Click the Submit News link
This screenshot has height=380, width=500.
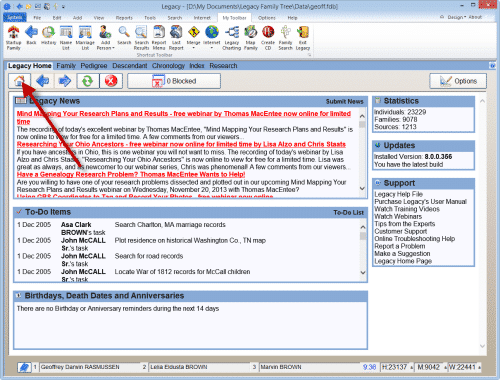coord(344,101)
